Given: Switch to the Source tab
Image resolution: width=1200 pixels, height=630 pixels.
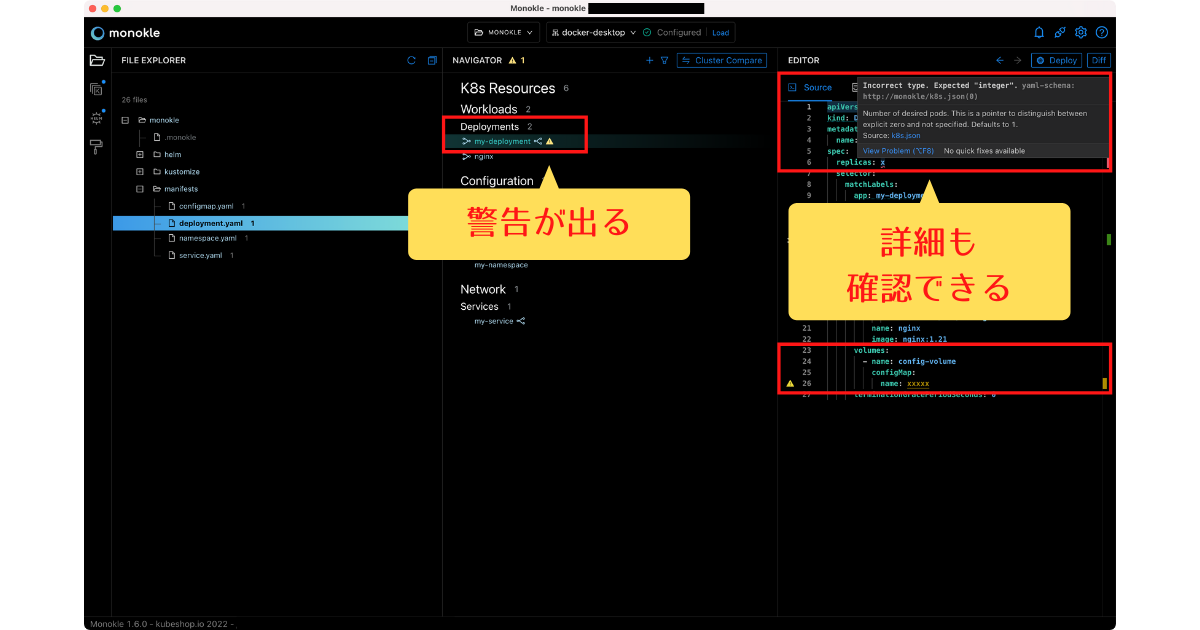Looking at the screenshot, I should pyautogui.click(x=811, y=88).
